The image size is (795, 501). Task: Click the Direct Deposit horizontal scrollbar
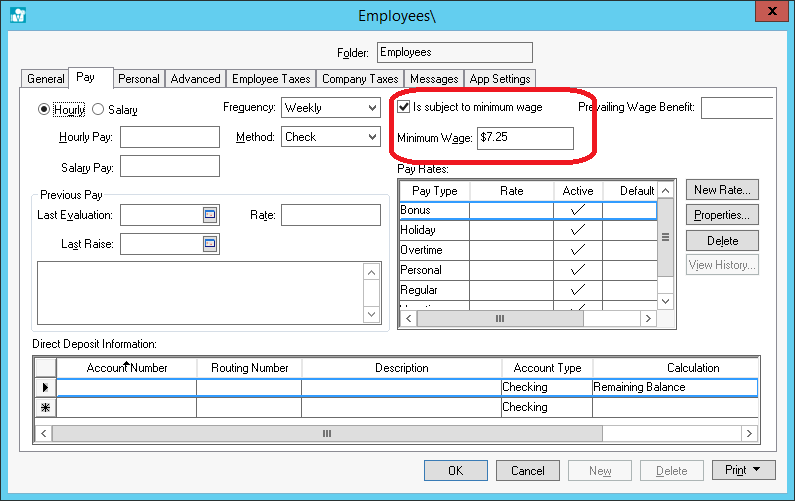327,434
